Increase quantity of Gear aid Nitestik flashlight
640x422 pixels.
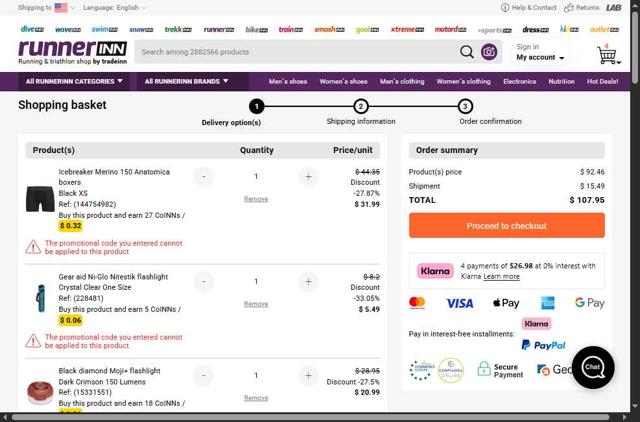pyautogui.click(x=308, y=281)
